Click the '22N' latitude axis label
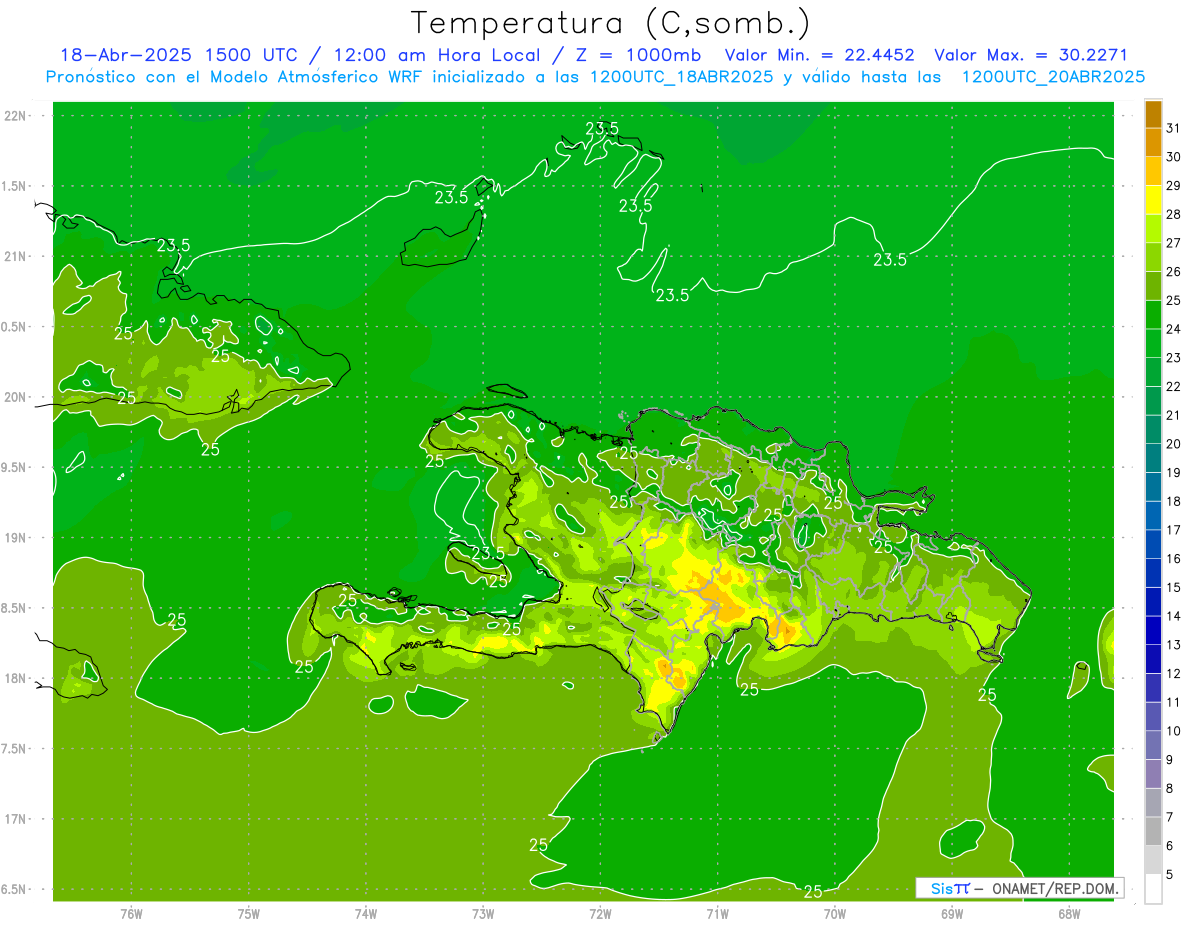1200x927 pixels. 16,116
